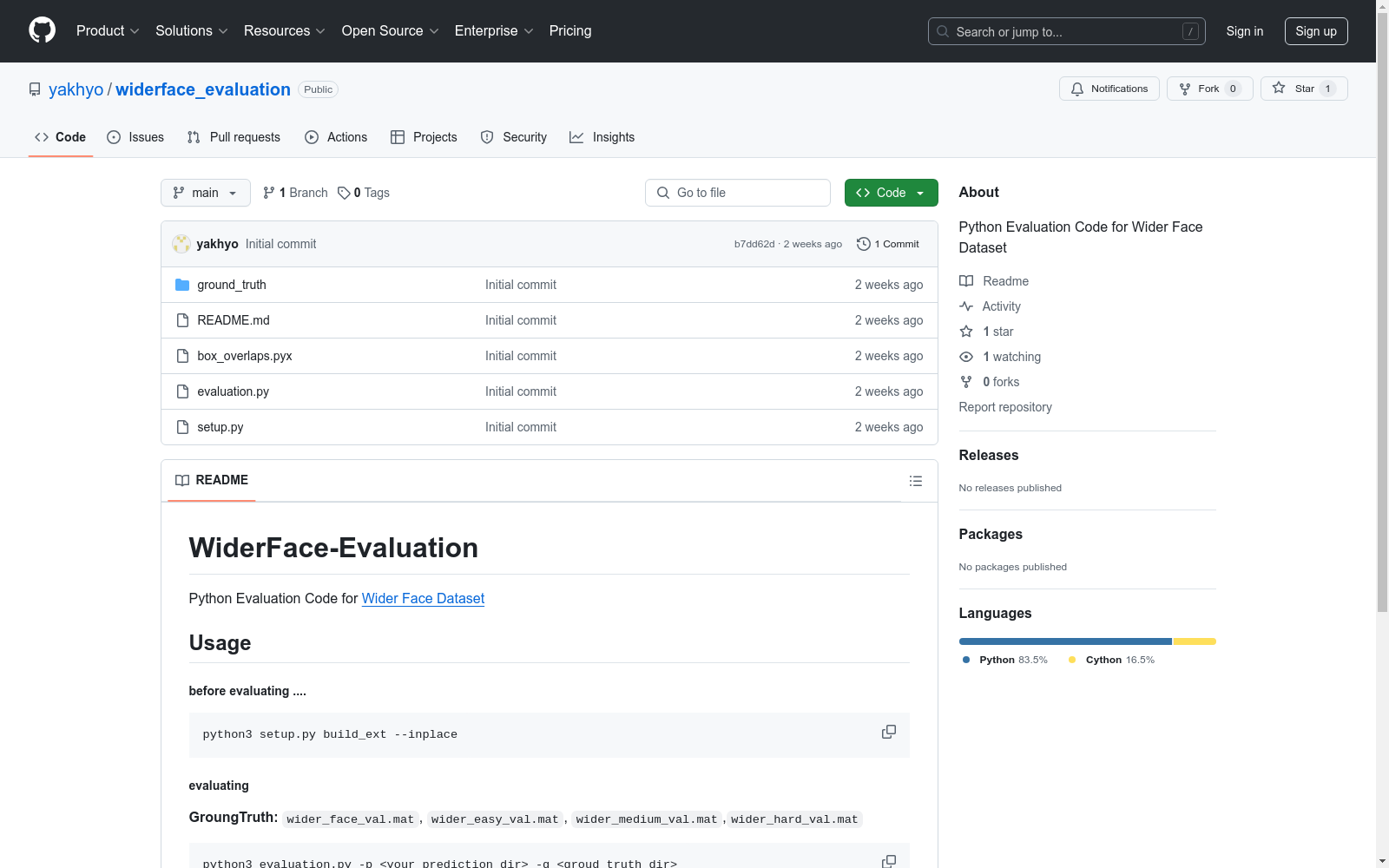This screenshot has width=1389, height=868.
Task: Click the slash shortcut key icon in search
Action: (1190, 31)
